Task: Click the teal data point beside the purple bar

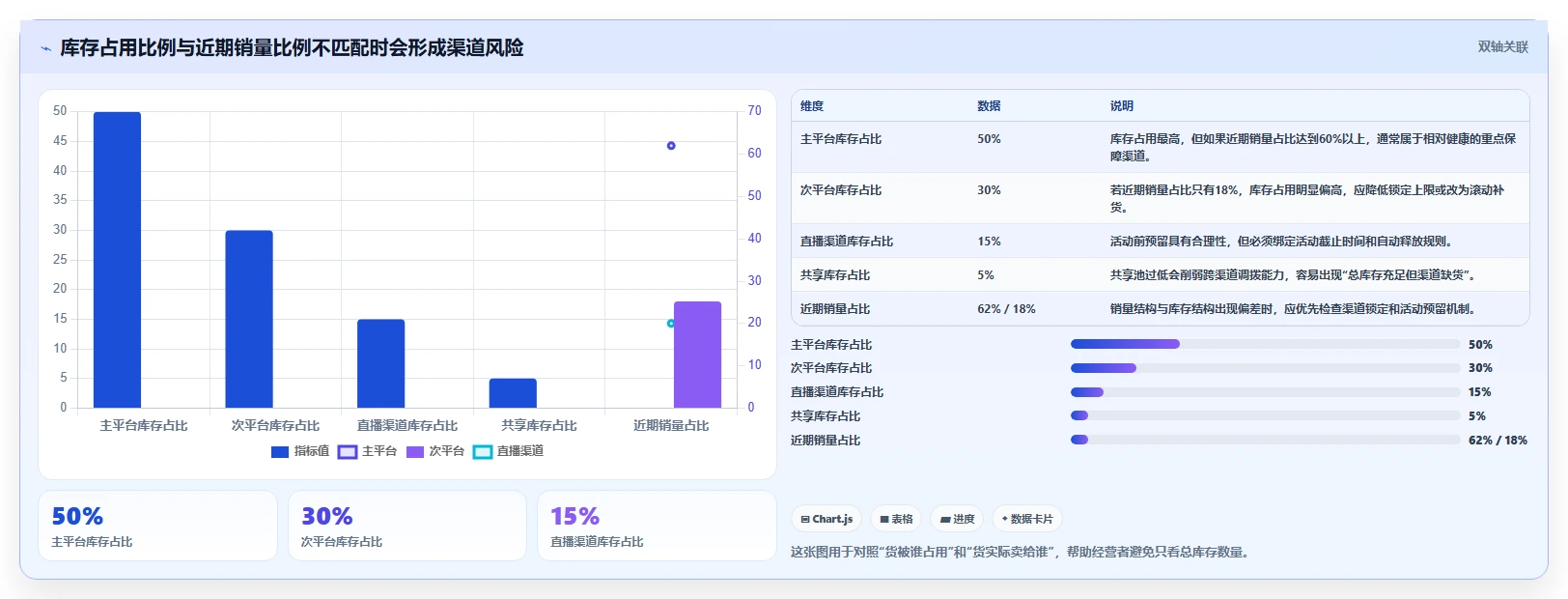Action: 670,324
